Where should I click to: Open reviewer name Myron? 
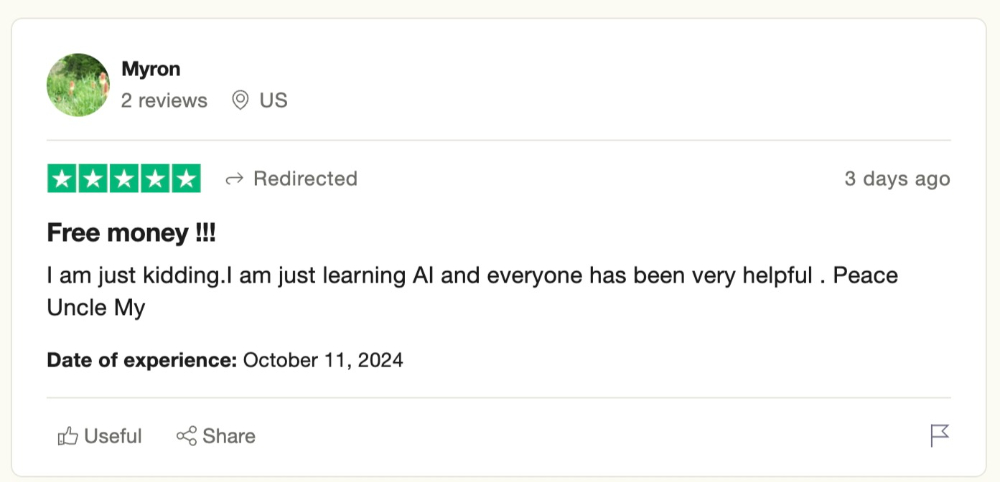point(150,69)
